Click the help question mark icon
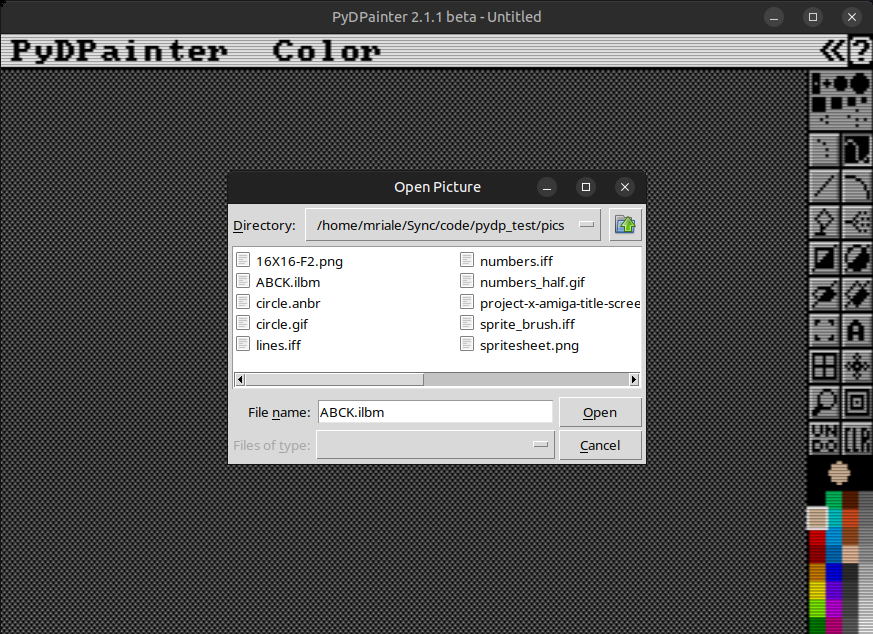The width and height of the screenshot is (873, 634). point(860,51)
